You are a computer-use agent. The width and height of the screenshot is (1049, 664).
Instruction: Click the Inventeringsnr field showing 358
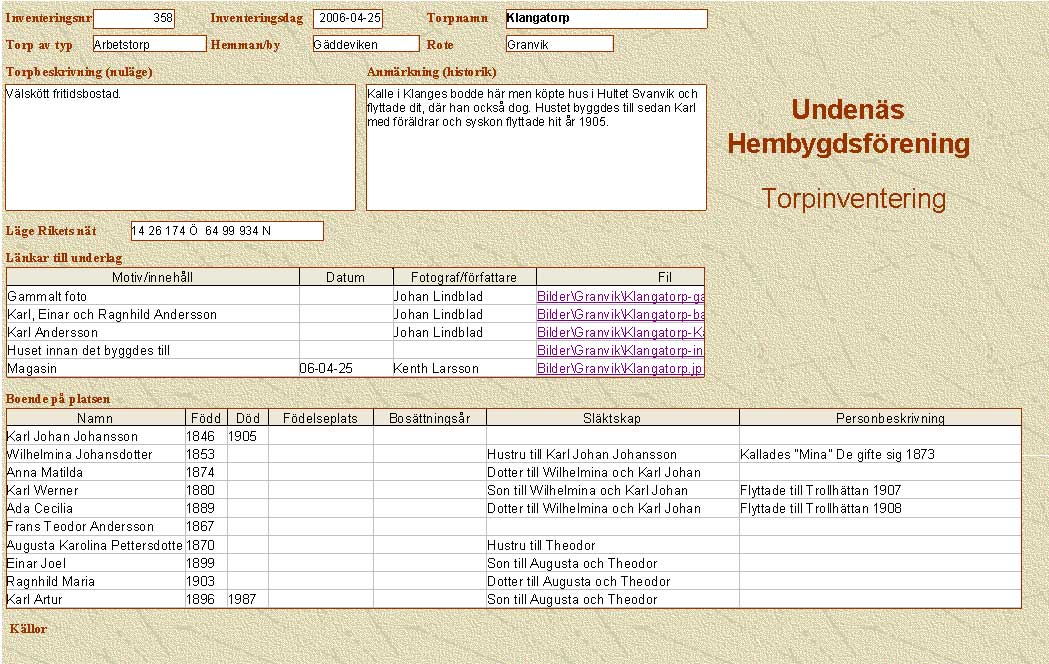pyautogui.click(x=133, y=19)
